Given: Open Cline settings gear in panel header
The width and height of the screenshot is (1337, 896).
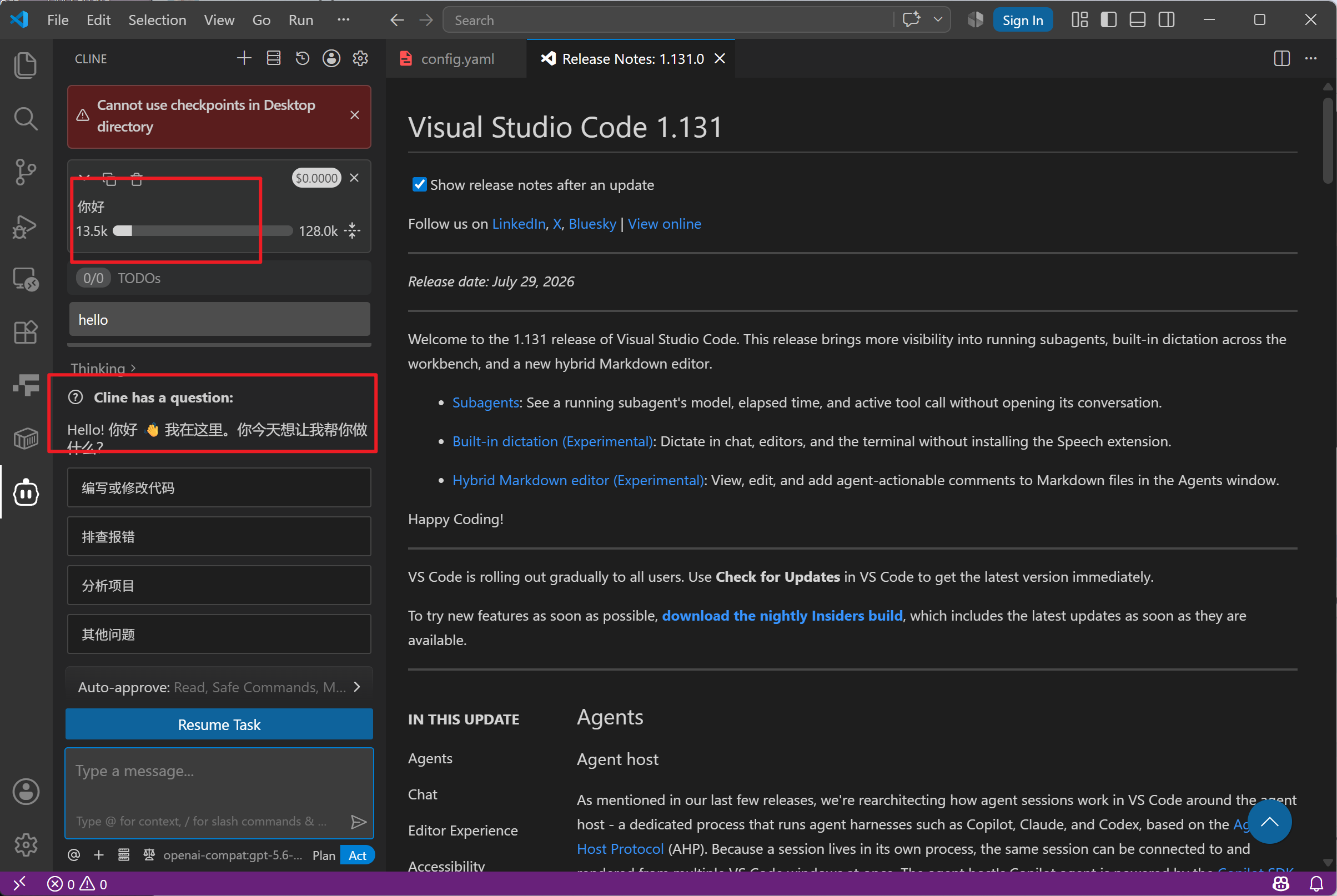Looking at the screenshot, I should tap(360, 58).
